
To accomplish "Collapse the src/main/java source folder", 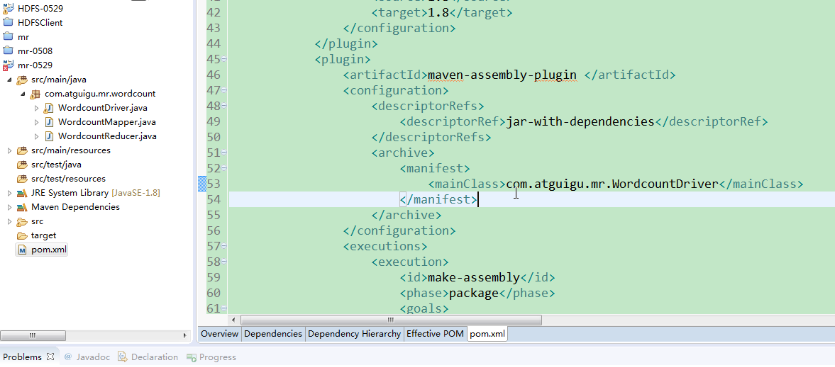I will (10, 80).
